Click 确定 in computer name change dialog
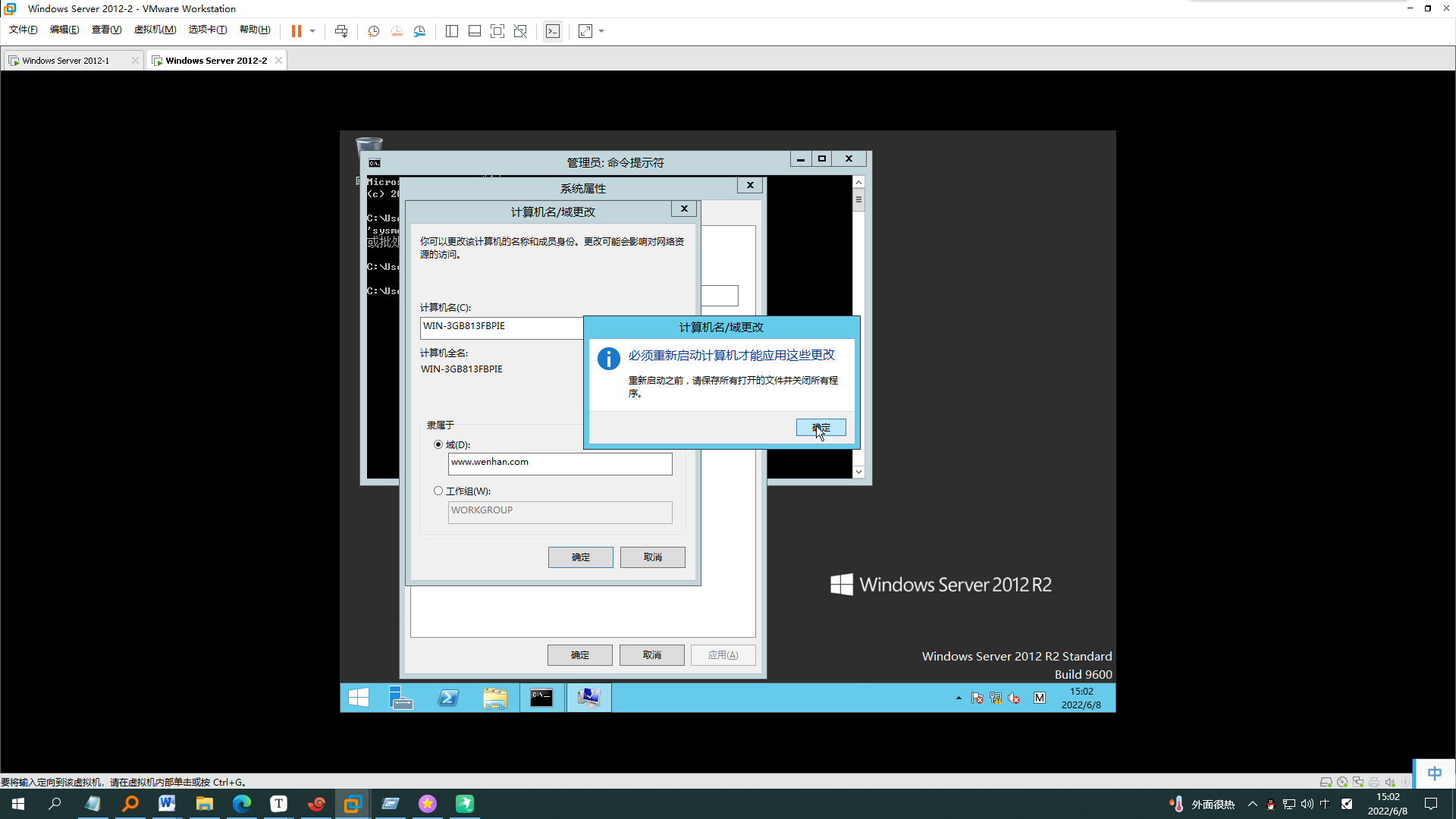1456x819 pixels. pos(580,557)
